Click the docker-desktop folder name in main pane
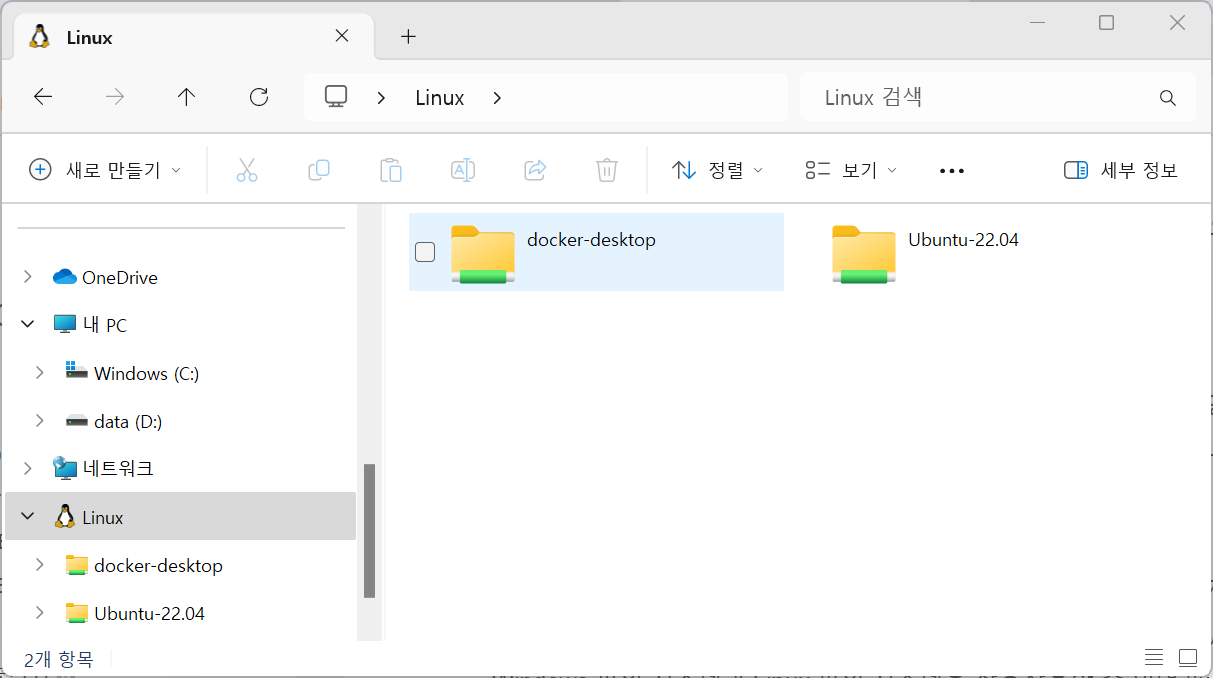Image resolution: width=1213 pixels, height=678 pixels. [x=591, y=239]
